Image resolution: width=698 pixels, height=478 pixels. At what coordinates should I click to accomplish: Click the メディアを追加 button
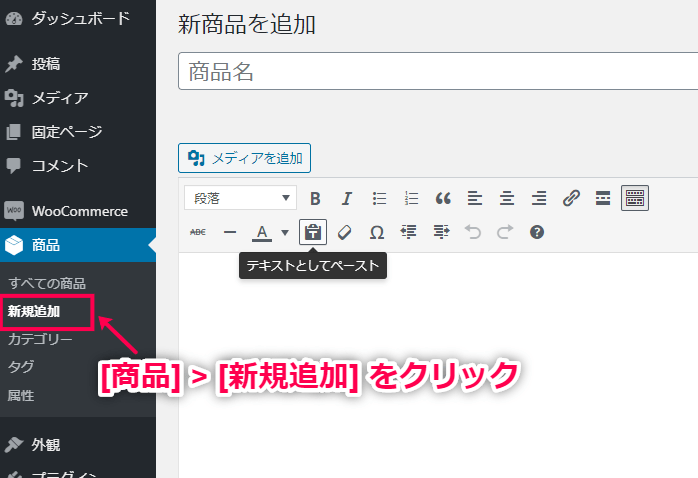click(x=244, y=158)
